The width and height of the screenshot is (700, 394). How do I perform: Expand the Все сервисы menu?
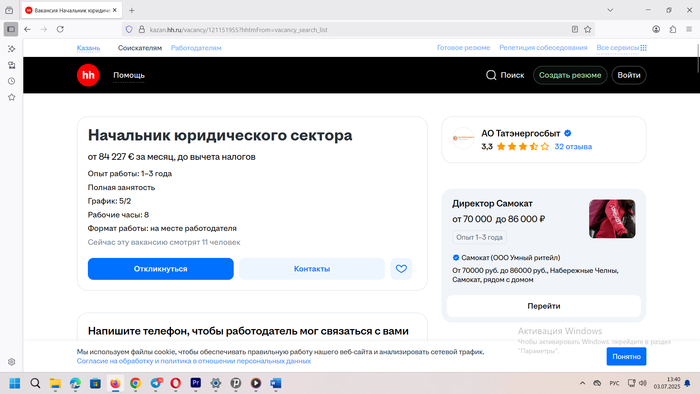[x=621, y=48]
